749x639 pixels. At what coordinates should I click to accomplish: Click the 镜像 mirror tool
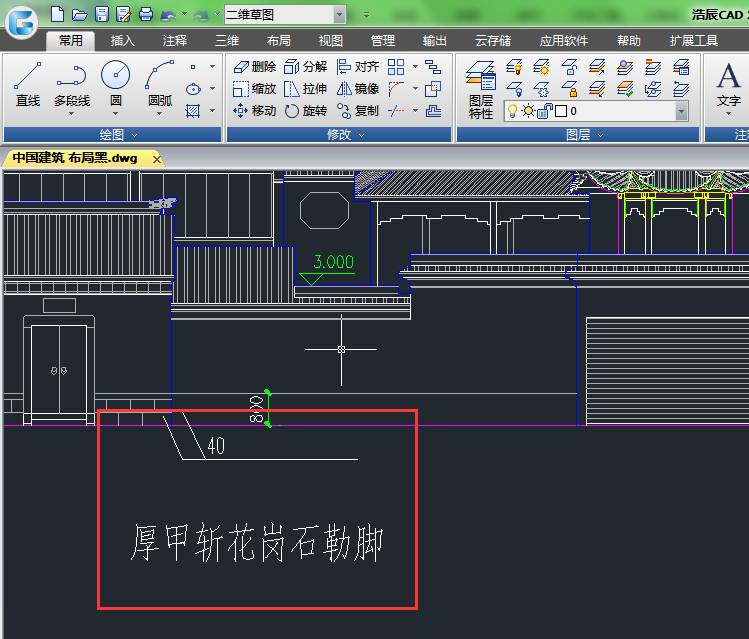tap(358, 89)
